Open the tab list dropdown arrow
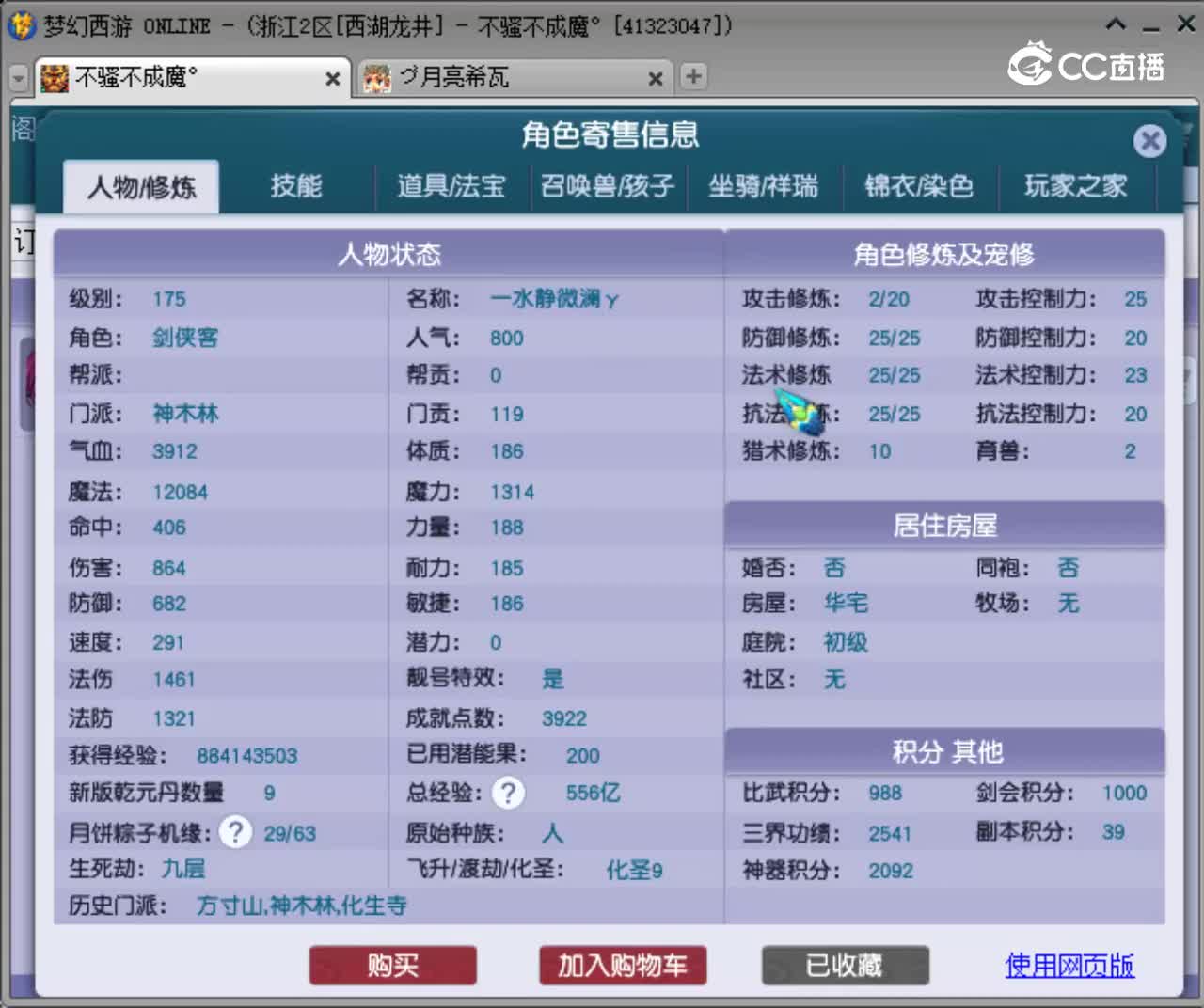Screen dimensions: 1204x1008 [18, 78]
